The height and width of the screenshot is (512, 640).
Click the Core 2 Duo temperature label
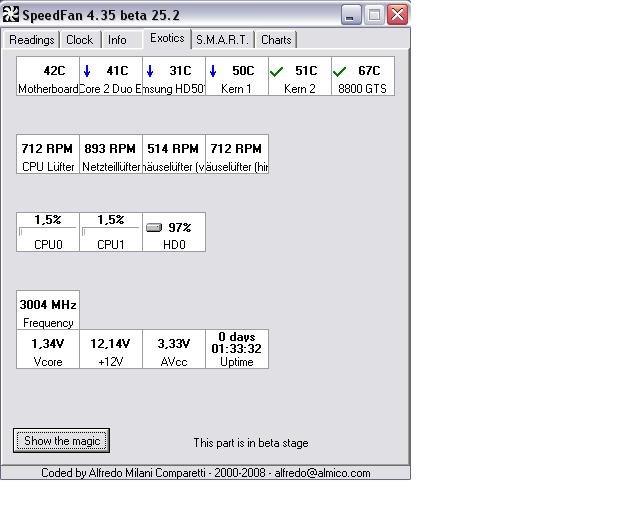click(x=111, y=89)
